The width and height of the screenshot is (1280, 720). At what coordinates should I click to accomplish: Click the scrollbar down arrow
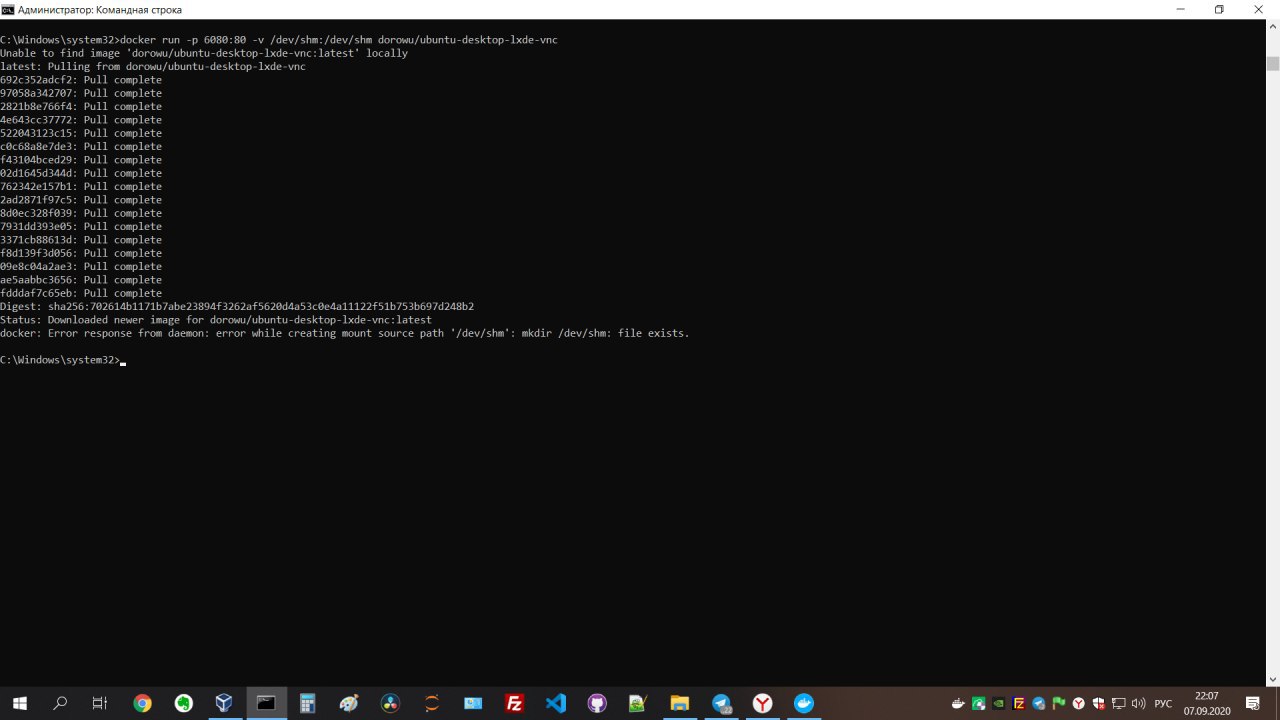[x=1273, y=679]
